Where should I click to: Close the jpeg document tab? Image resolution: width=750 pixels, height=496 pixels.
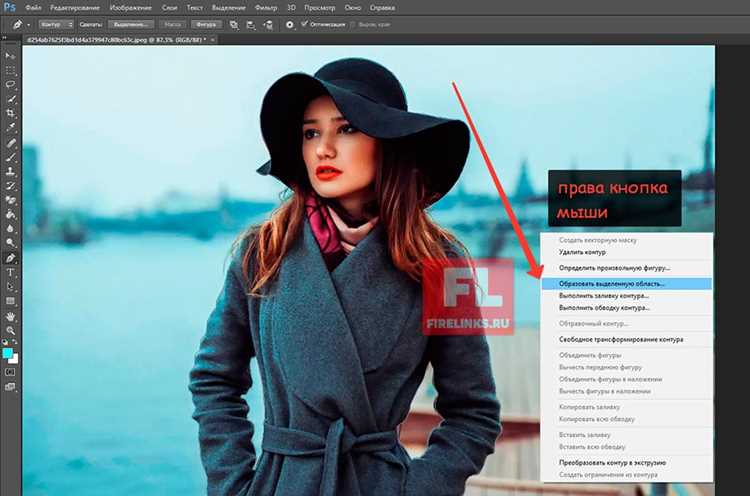tap(213, 40)
